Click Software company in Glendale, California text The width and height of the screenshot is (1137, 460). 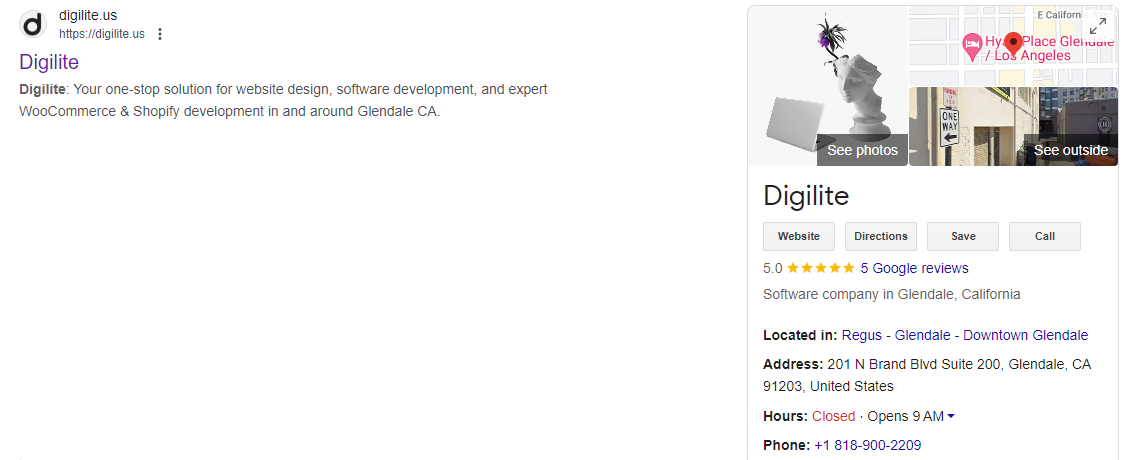pyautogui.click(x=891, y=295)
